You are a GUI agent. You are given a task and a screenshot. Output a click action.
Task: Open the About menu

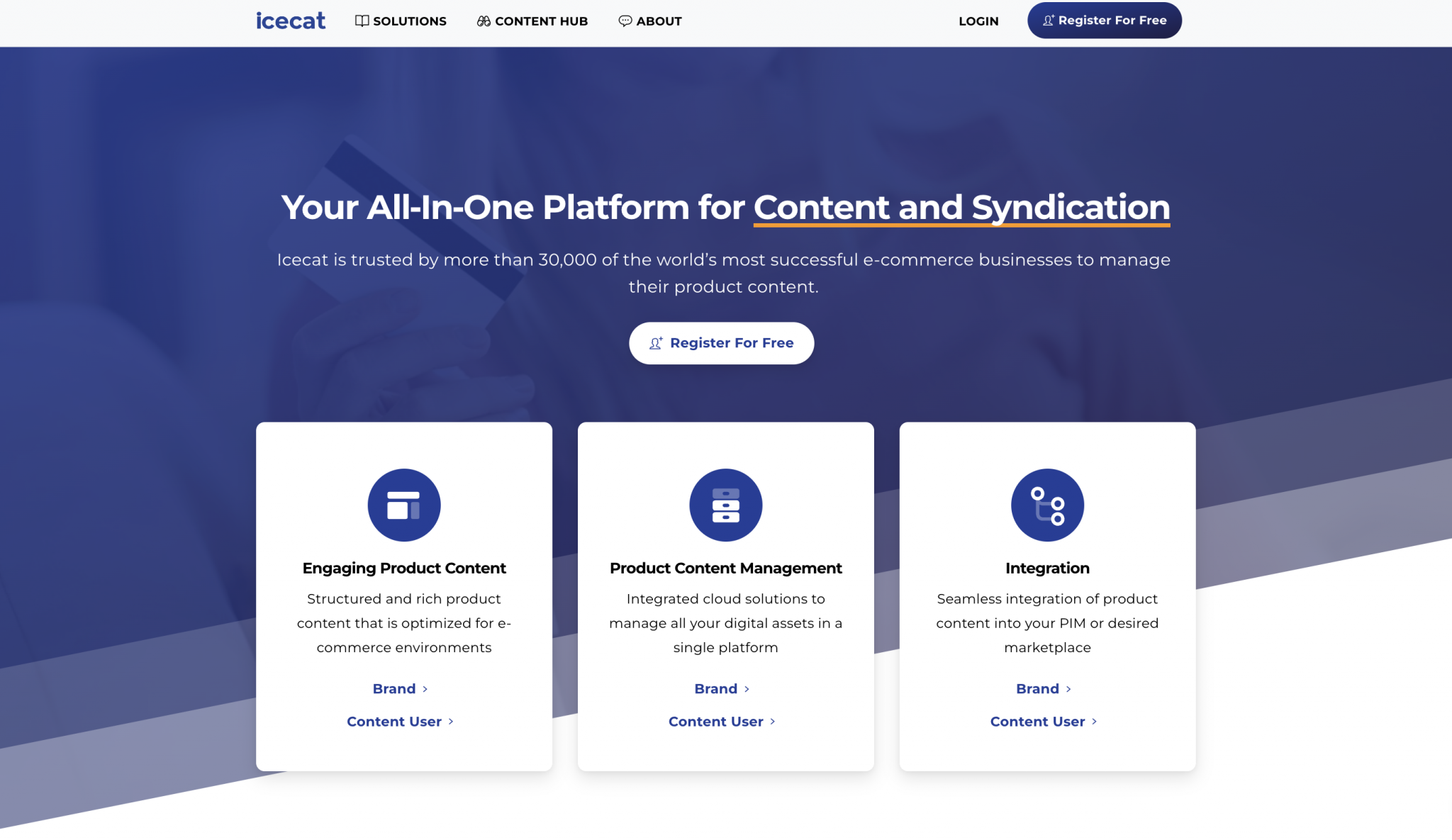[650, 21]
